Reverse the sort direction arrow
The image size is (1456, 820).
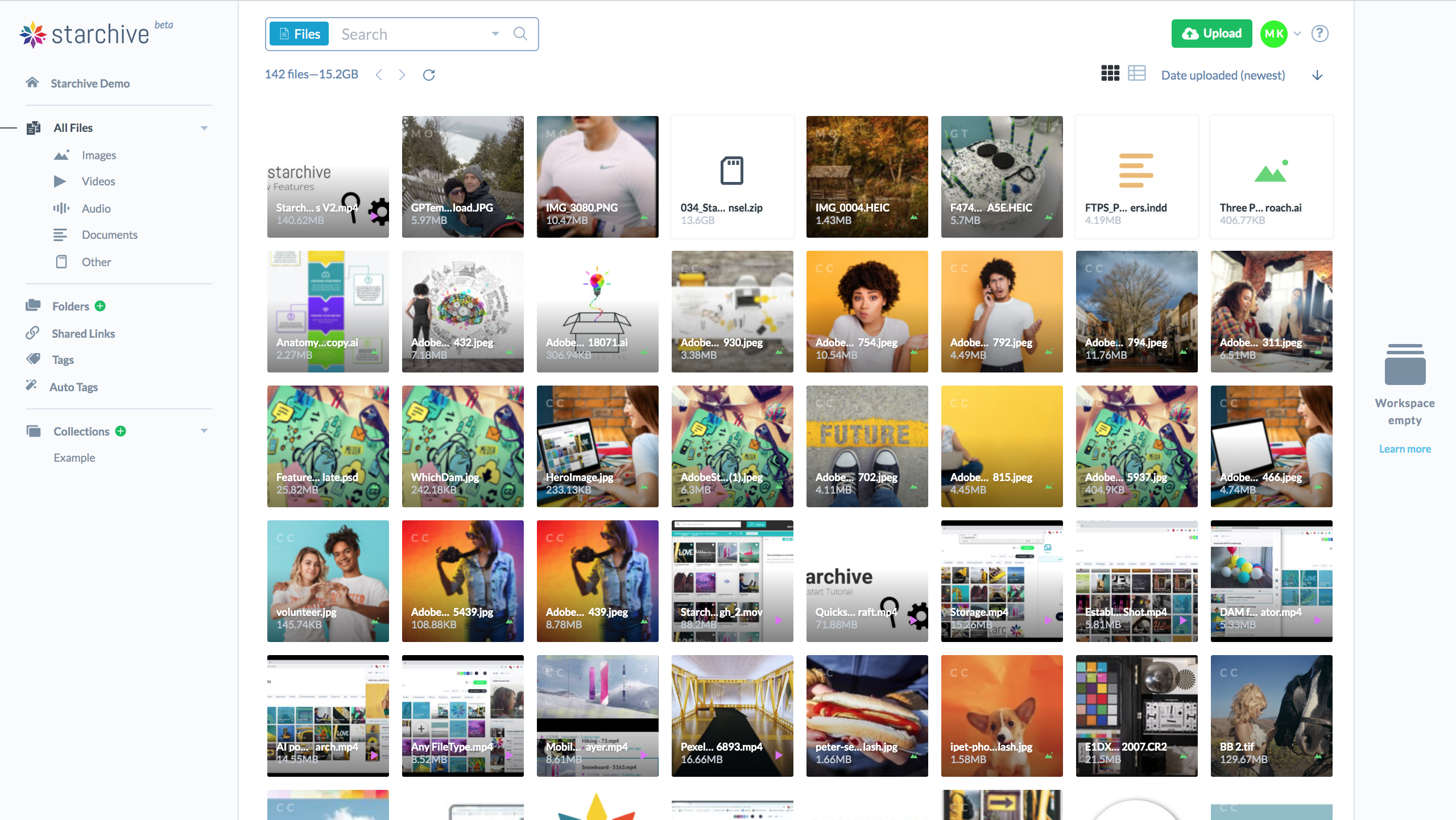pos(1318,75)
